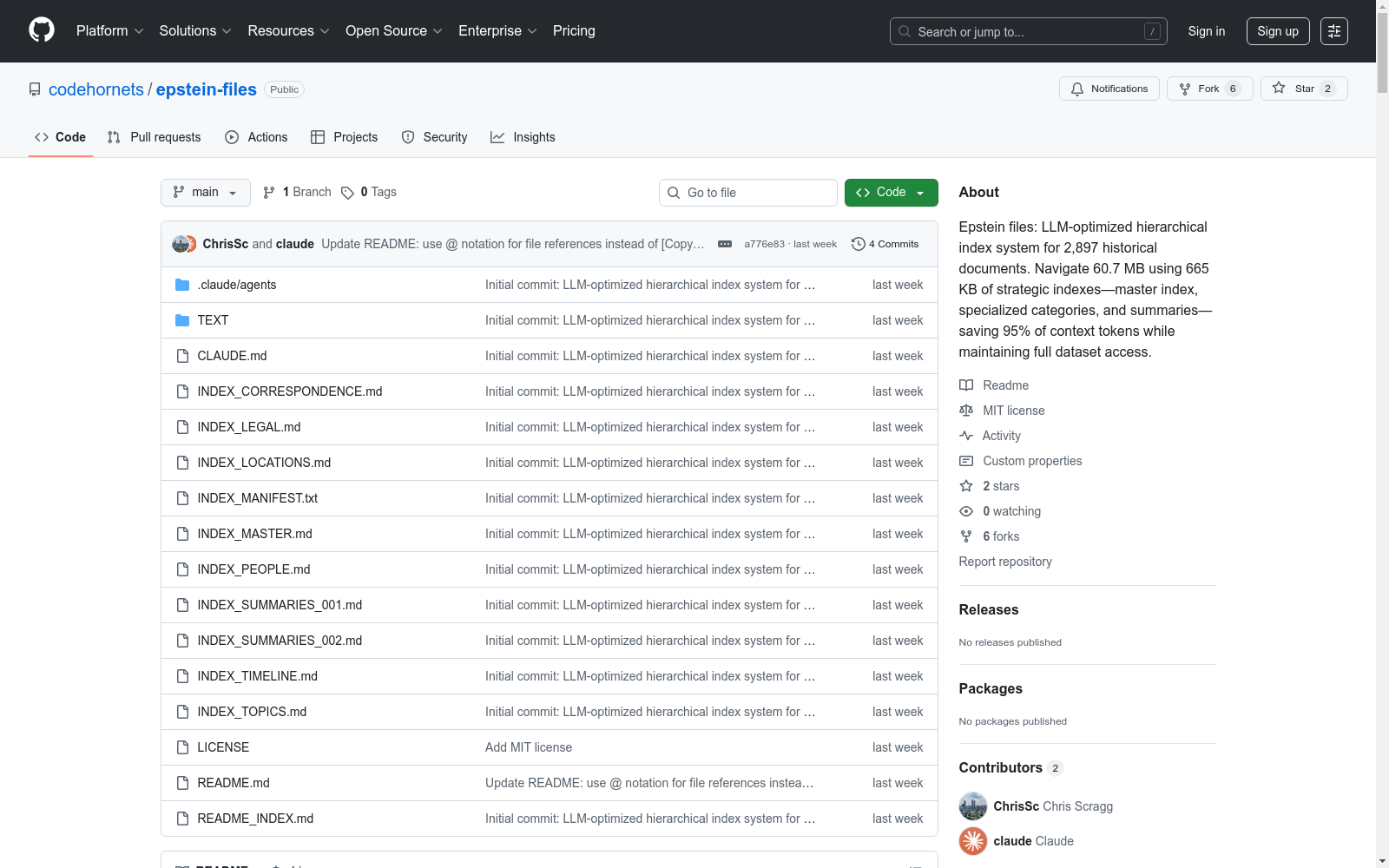Click the folder icon for TEXT
The image size is (1389, 868).
(x=182, y=320)
